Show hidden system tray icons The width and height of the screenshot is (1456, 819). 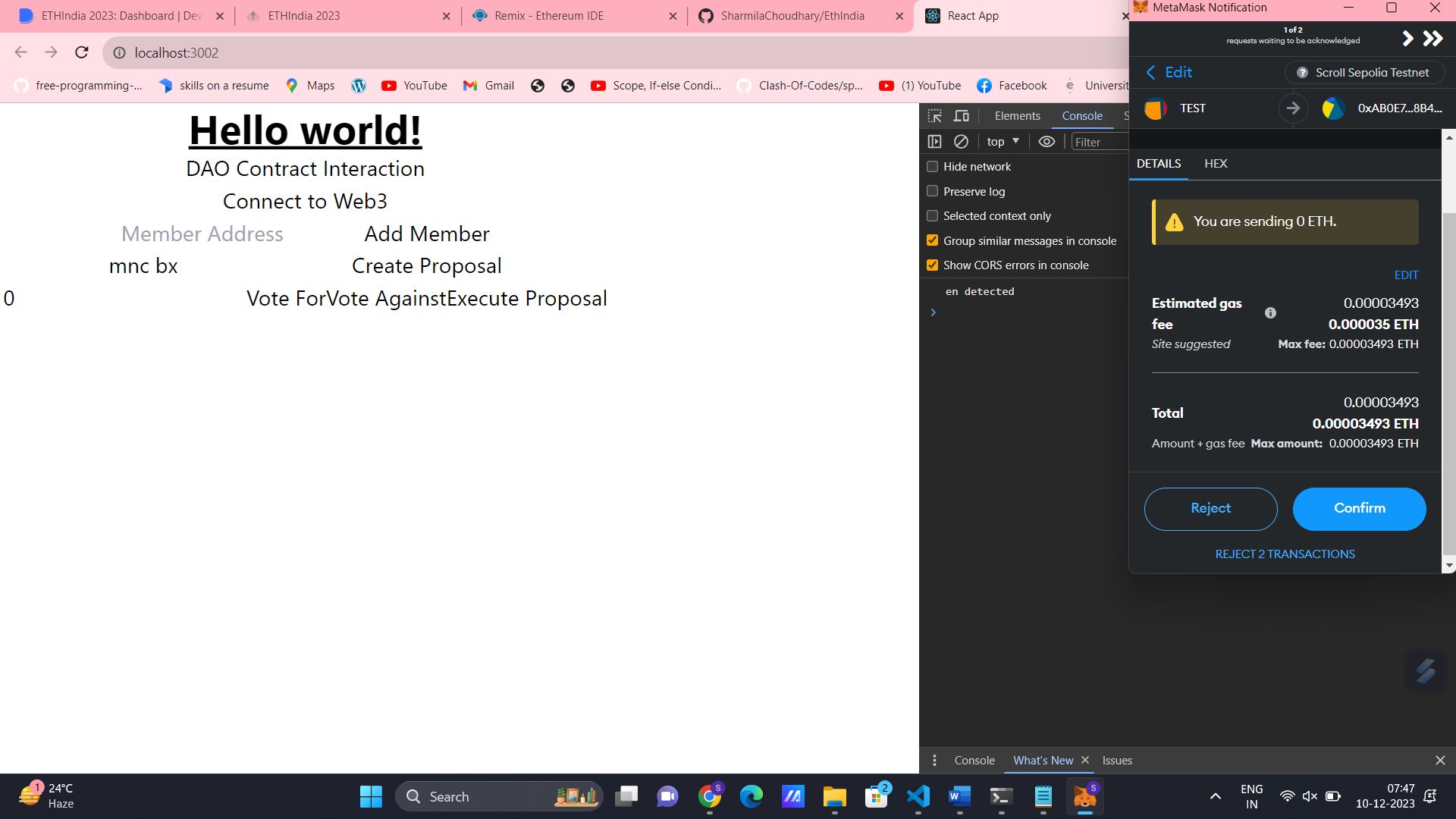click(x=1215, y=796)
